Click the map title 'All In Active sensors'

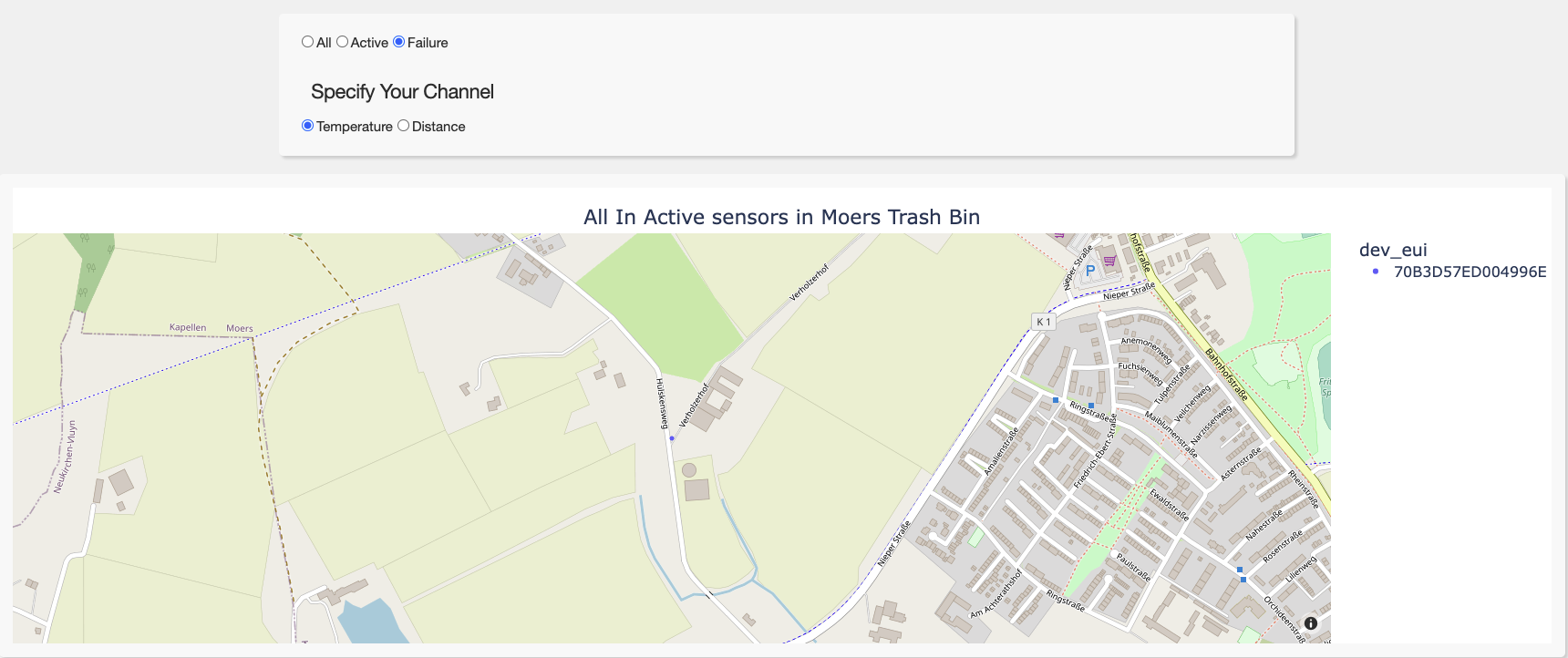click(781, 217)
